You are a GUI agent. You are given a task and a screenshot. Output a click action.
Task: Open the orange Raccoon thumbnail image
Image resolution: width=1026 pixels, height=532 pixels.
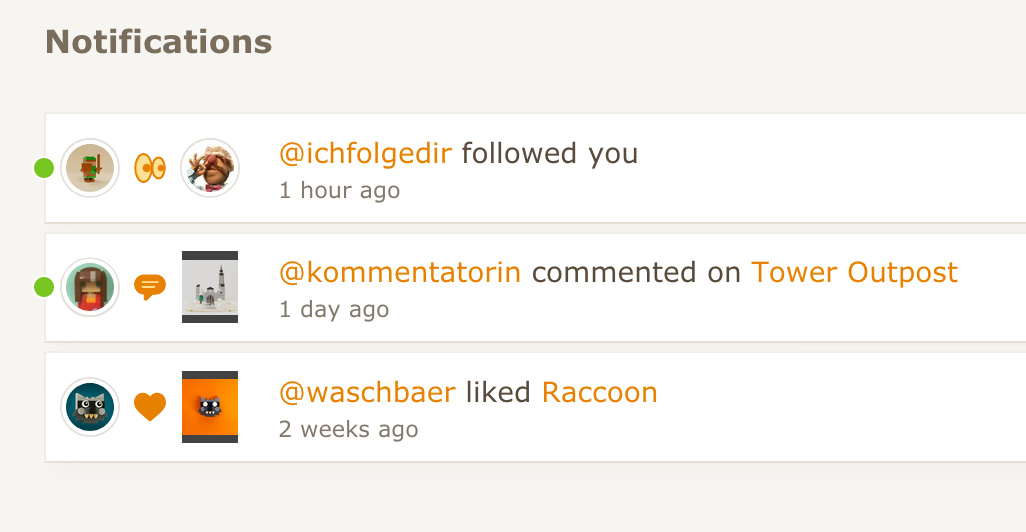tap(210, 406)
